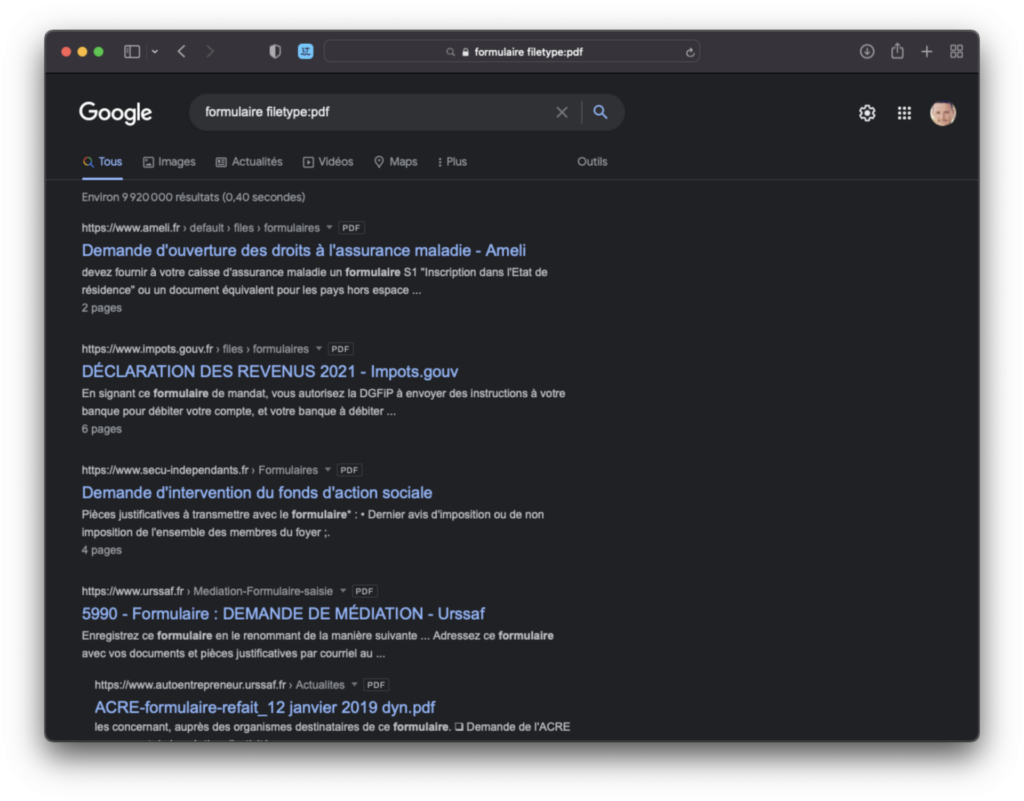1024x801 pixels.
Task: Open Demande d'intervention du fonds d'action sociale
Action: click(257, 493)
